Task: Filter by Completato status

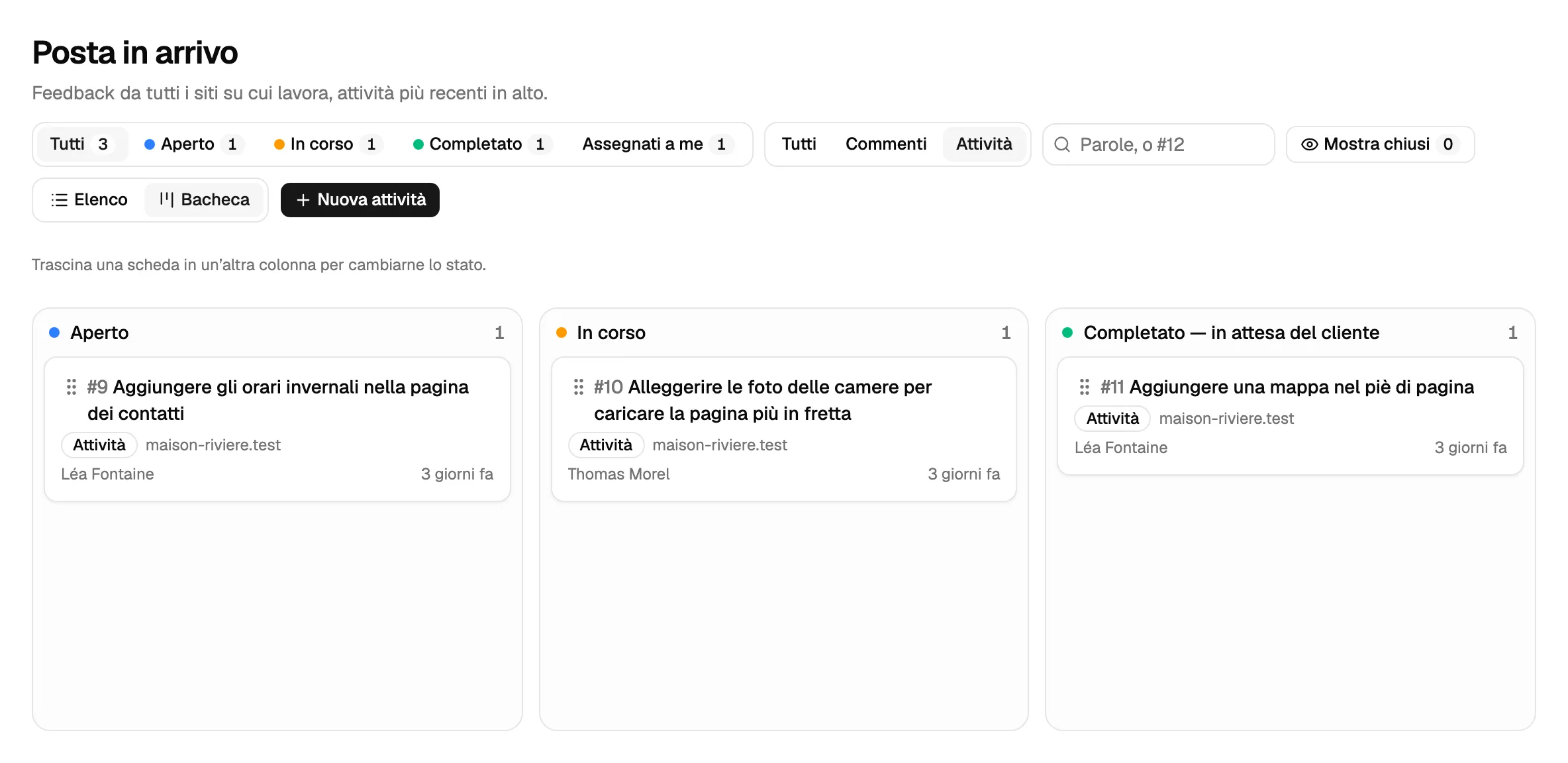Action: (x=482, y=144)
